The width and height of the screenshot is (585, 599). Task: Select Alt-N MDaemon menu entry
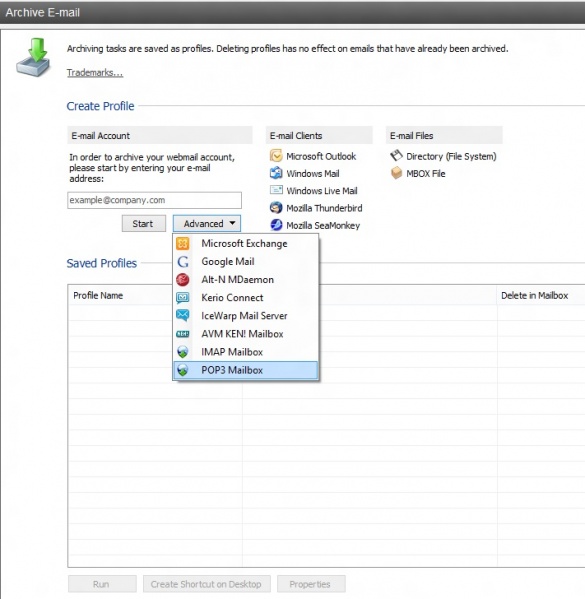point(245,280)
